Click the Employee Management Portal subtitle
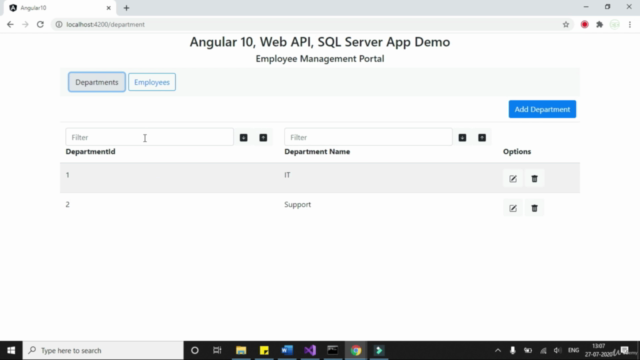640x360 pixels. pyautogui.click(x=320, y=59)
